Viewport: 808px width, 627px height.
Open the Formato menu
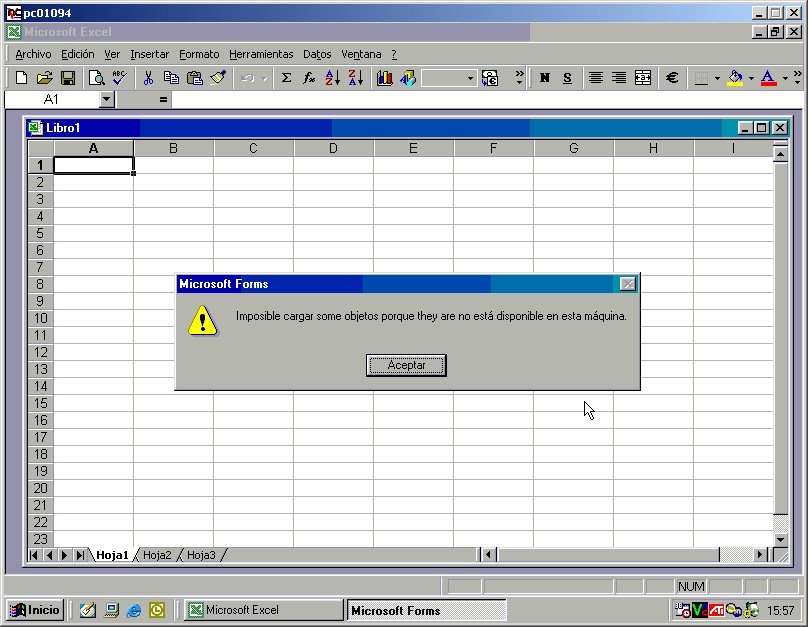point(199,54)
